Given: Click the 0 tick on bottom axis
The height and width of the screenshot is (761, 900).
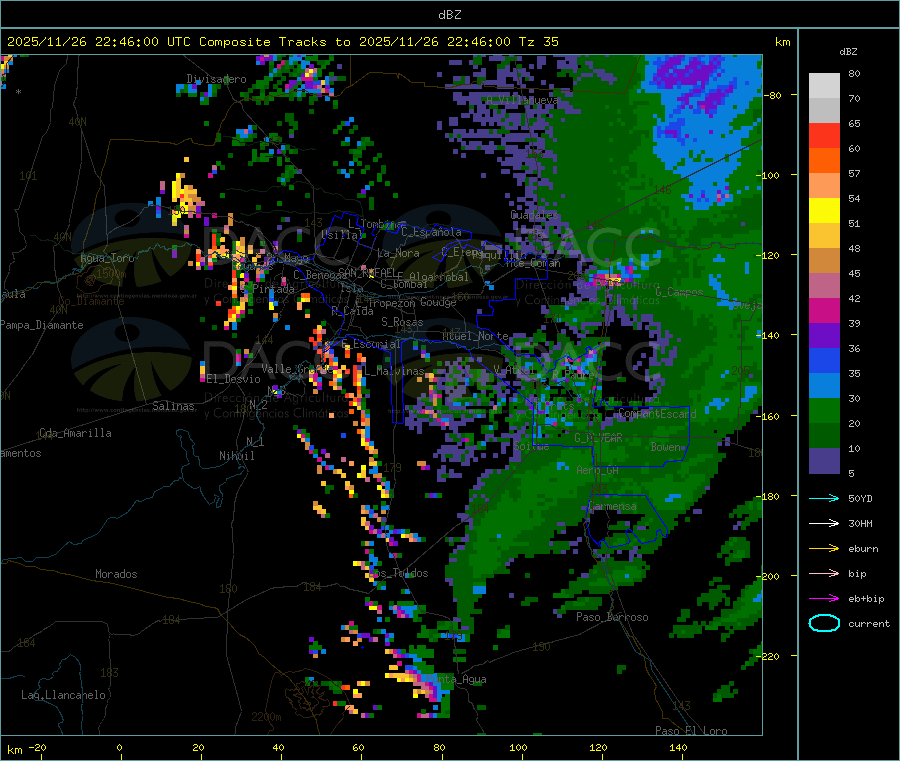Looking at the screenshot, I should click(119, 747).
